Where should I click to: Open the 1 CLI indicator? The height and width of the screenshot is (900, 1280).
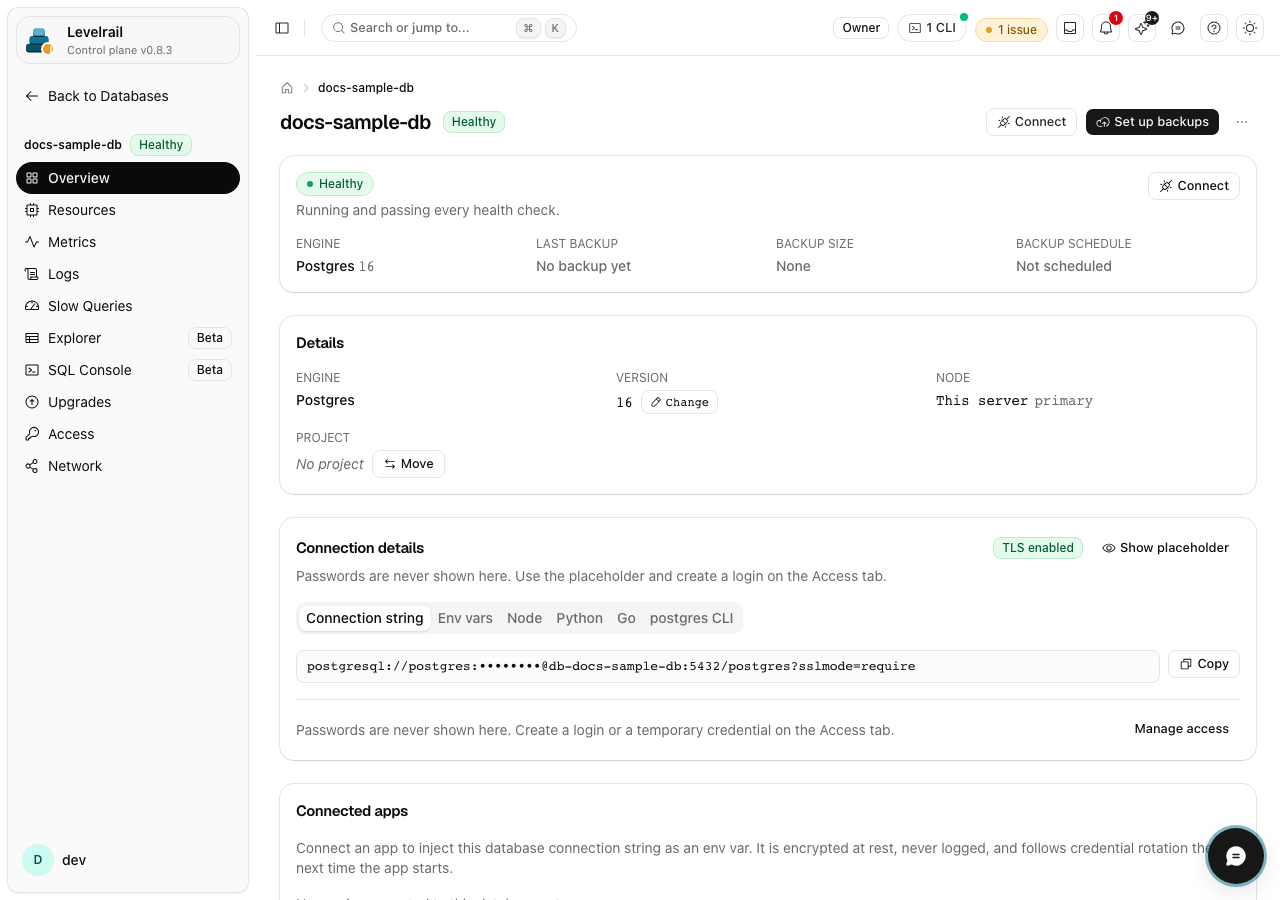(932, 28)
